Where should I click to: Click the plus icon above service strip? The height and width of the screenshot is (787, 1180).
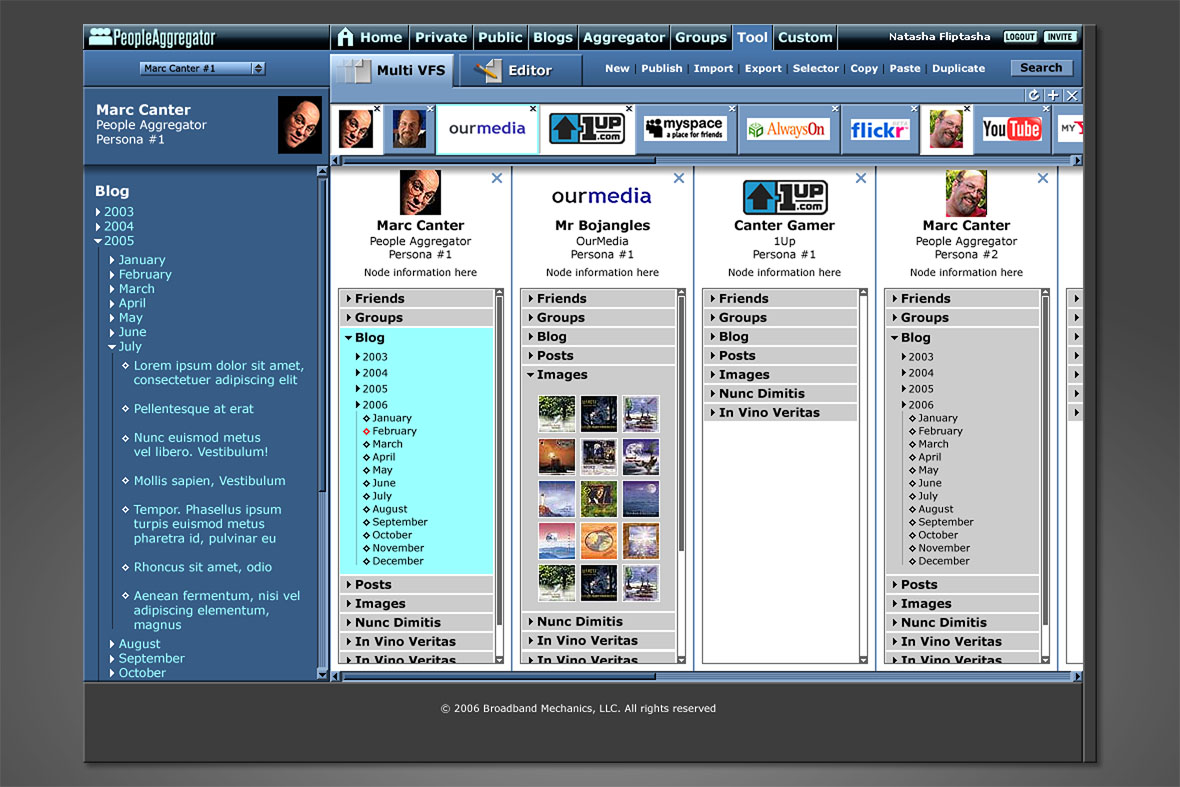coord(1053,95)
